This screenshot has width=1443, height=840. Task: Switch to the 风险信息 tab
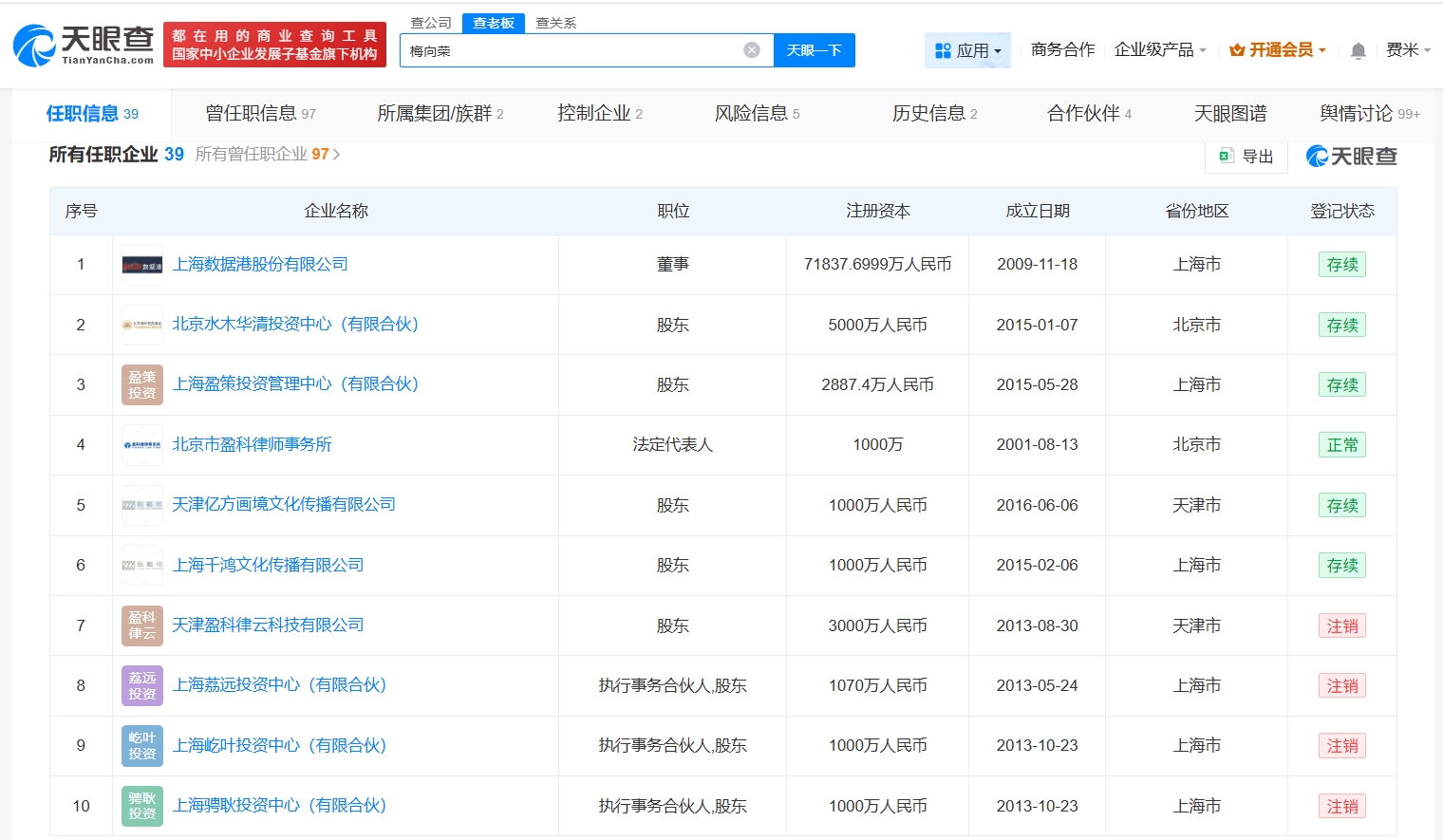(x=757, y=114)
